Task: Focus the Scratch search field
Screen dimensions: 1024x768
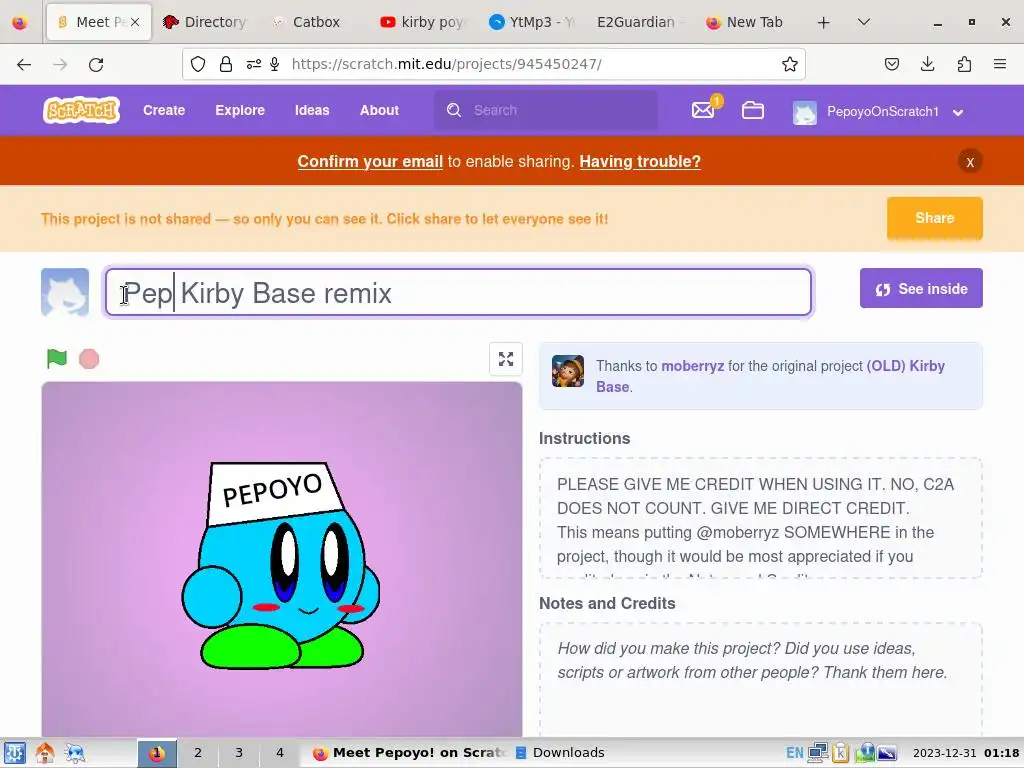Action: [x=546, y=110]
